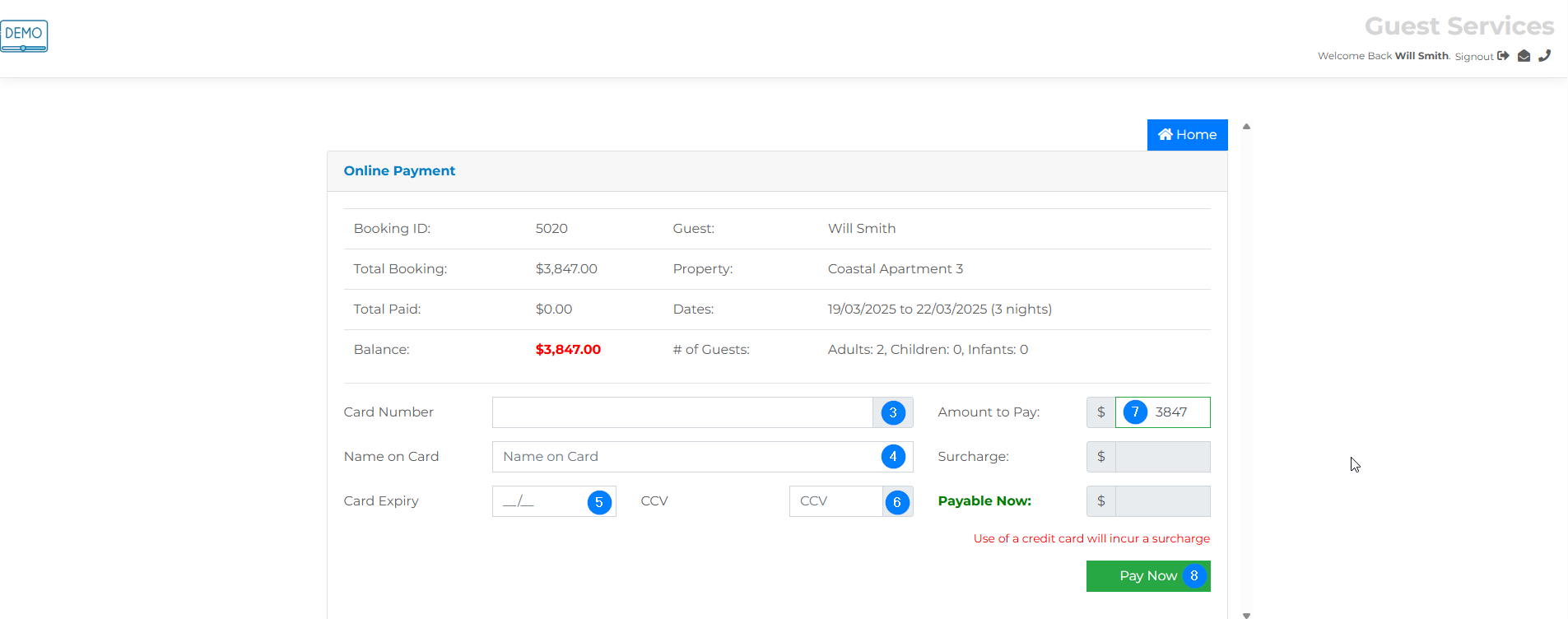Click the phone contact icon
The width and height of the screenshot is (1568, 619).
click(x=1545, y=56)
